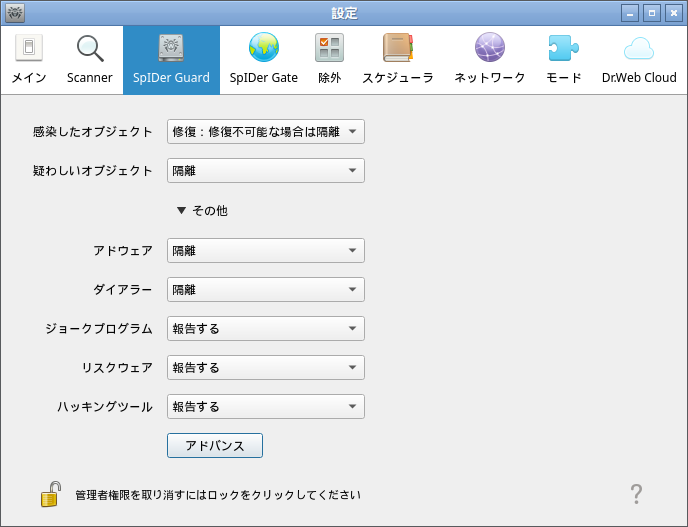688x527 pixels.
Task: Click the 疑わしいオブジェクト label
Action: coord(93,171)
